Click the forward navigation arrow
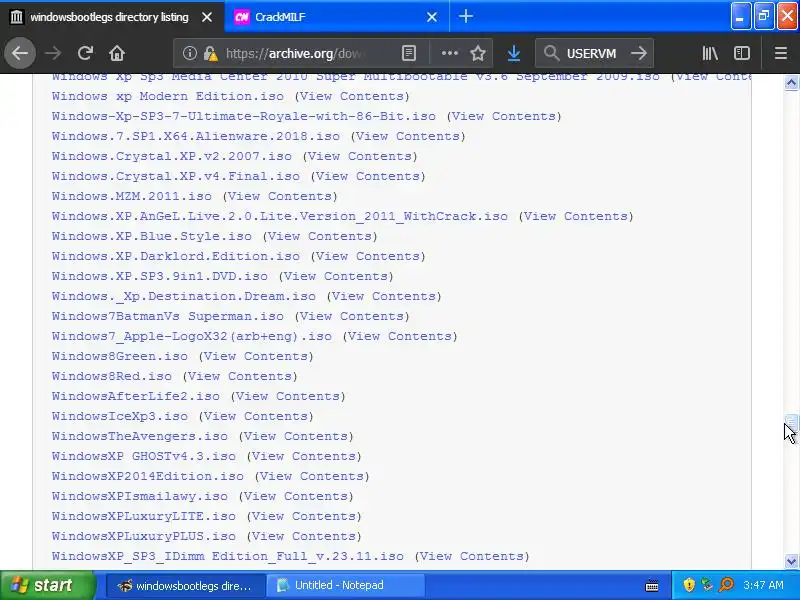The height and width of the screenshot is (600, 800). pyautogui.click(x=53, y=53)
